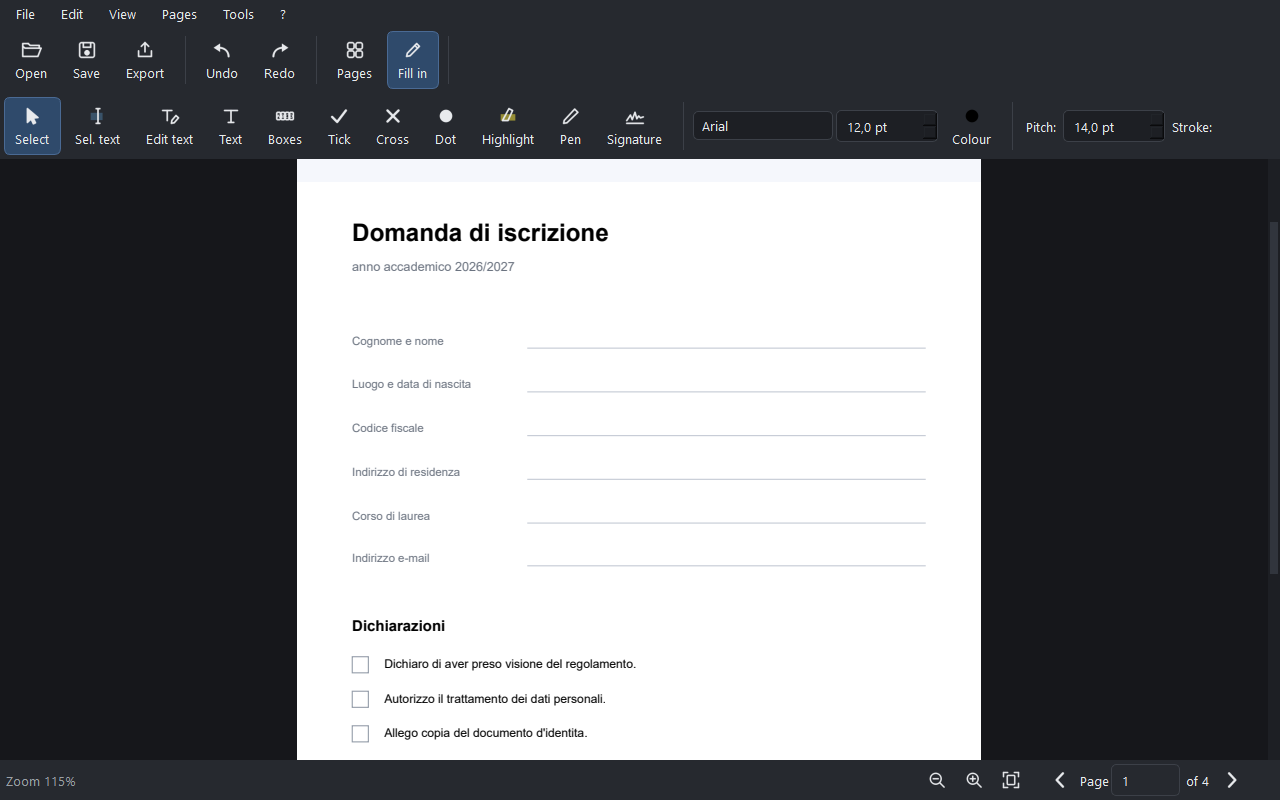1280x800 pixels.
Task: Redo the last undone action
Action: coord(279,60)
